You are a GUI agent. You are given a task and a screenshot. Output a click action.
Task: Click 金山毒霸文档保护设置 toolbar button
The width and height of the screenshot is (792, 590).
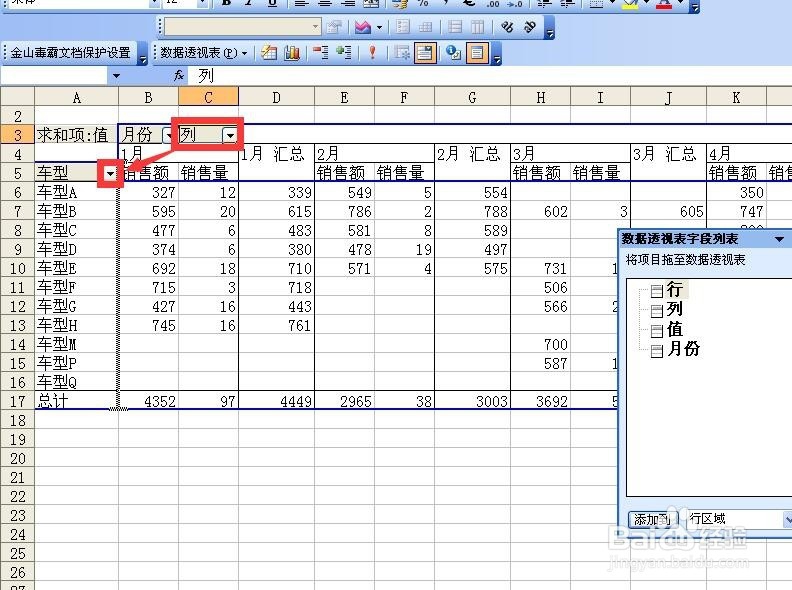[70, 53]
